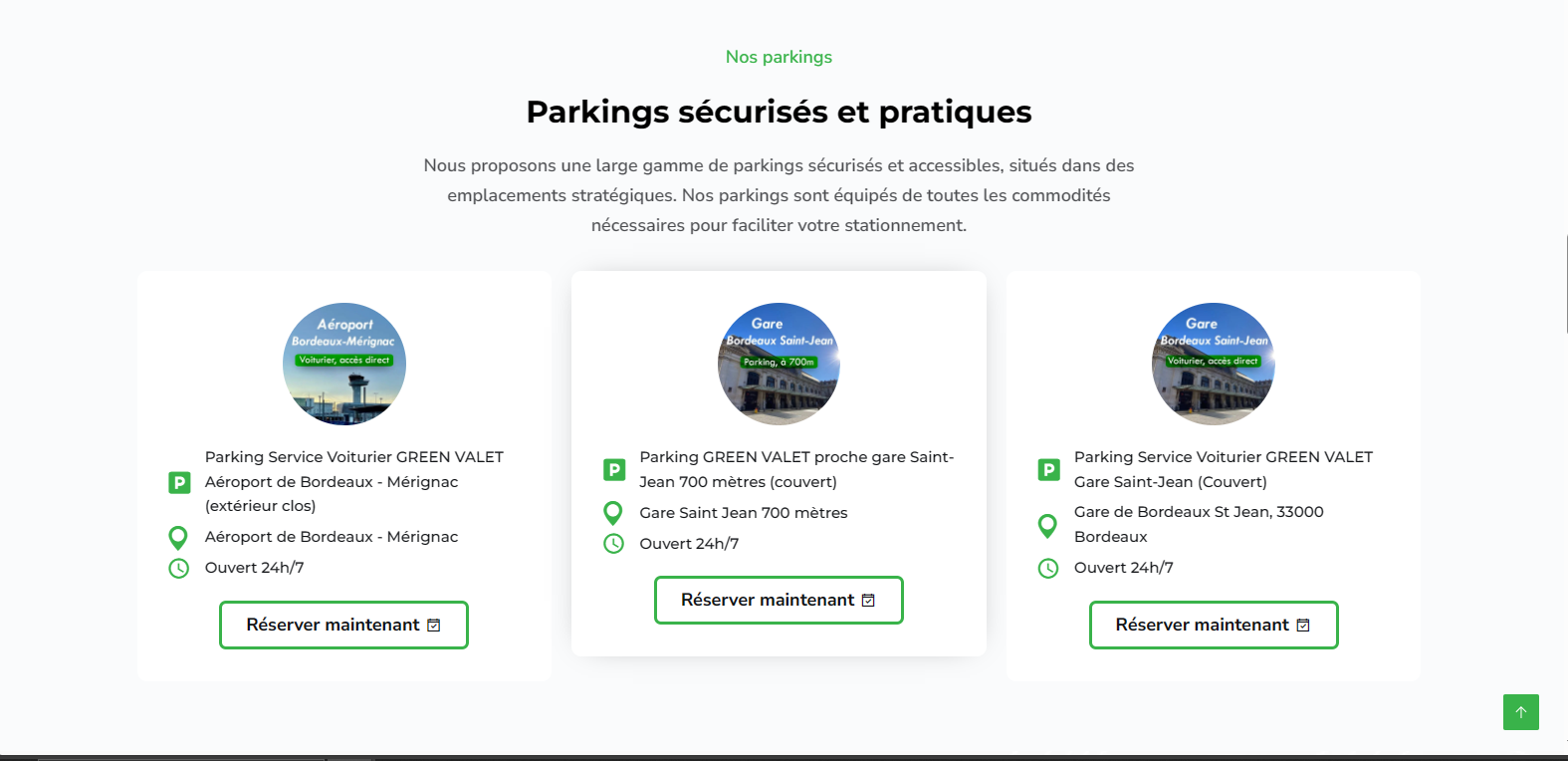Image resolution: width=1568 pixels, height=761 pixels.
Task: Click the location pin icon beside Aéroport de Bordeaux - Mérignac
Action: pos(178,538)
